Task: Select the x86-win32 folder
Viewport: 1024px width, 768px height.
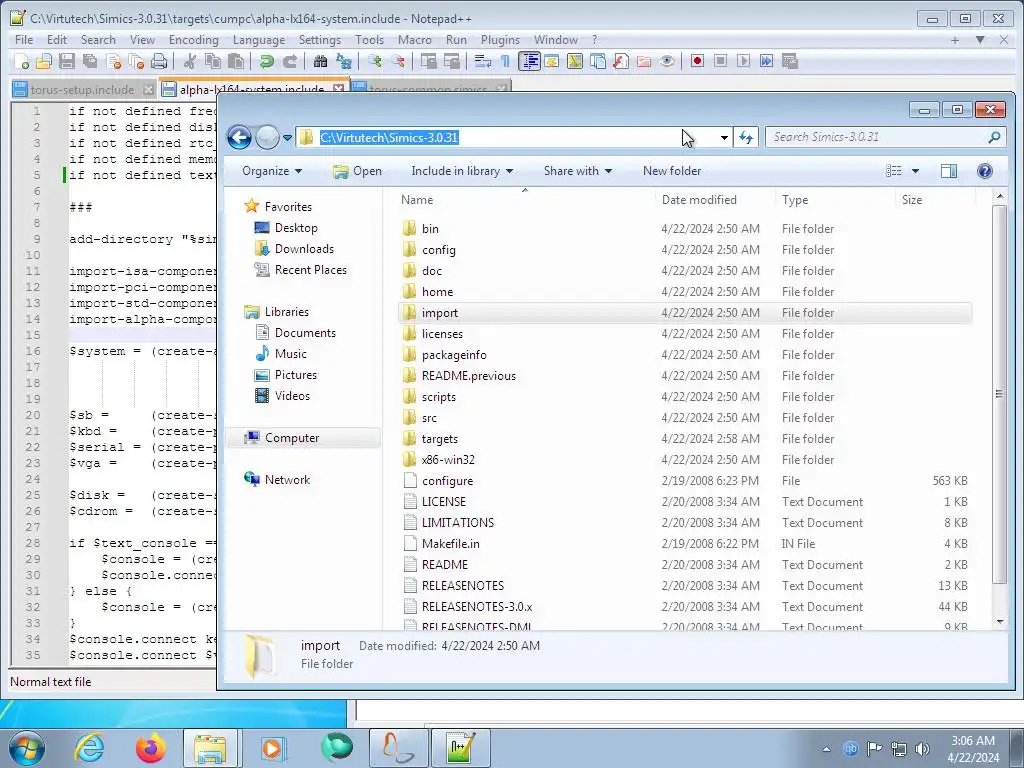Action: (x=448, y=460)
